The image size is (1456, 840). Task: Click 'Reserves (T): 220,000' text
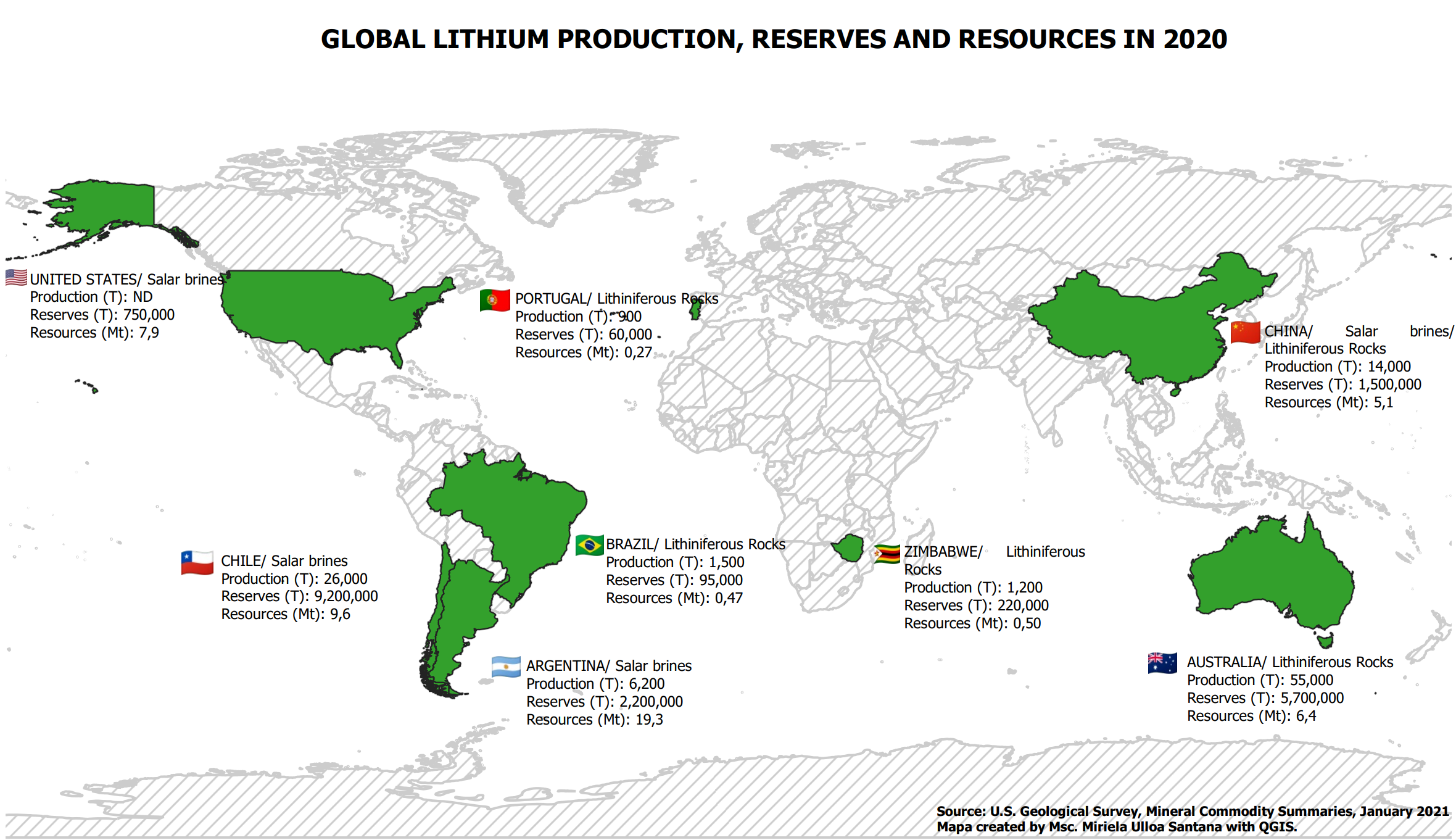(x=977, y=605)
